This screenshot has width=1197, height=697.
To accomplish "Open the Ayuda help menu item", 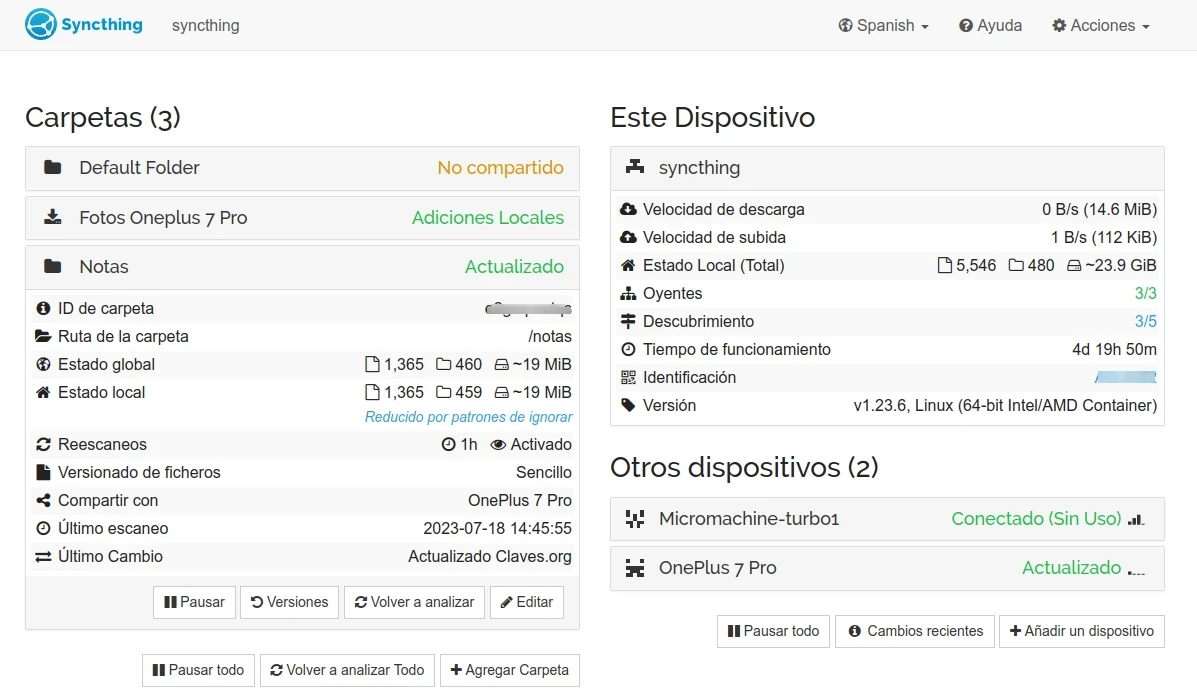I will (990, 25).
